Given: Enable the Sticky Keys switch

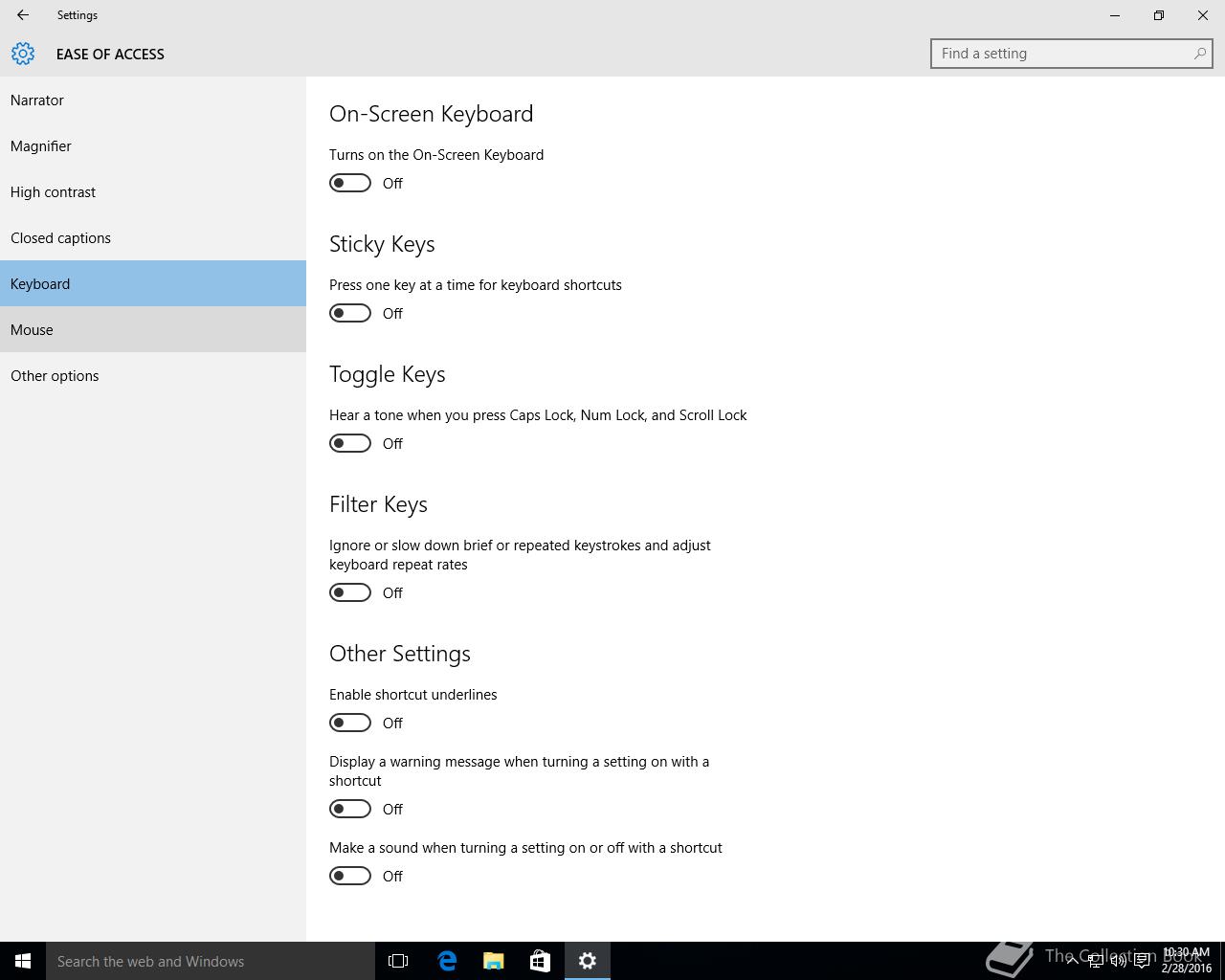Looking at the screenshot, I should [x=350, y=313].
